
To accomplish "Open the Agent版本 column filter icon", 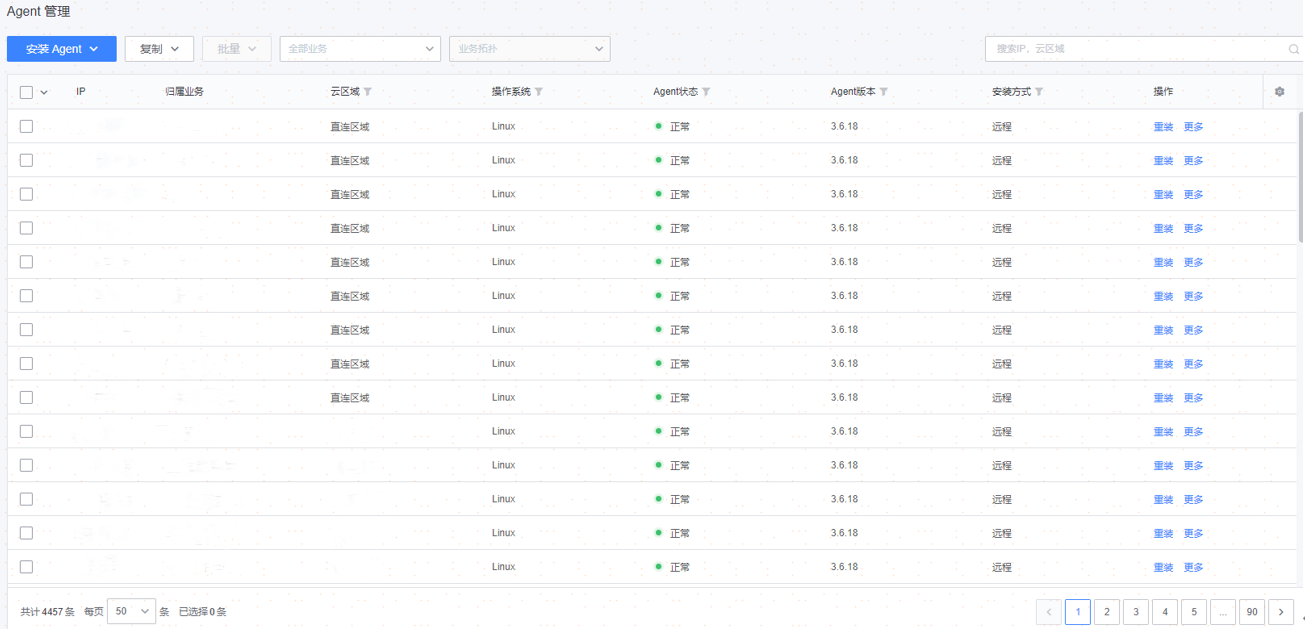I will coord(884,92).
